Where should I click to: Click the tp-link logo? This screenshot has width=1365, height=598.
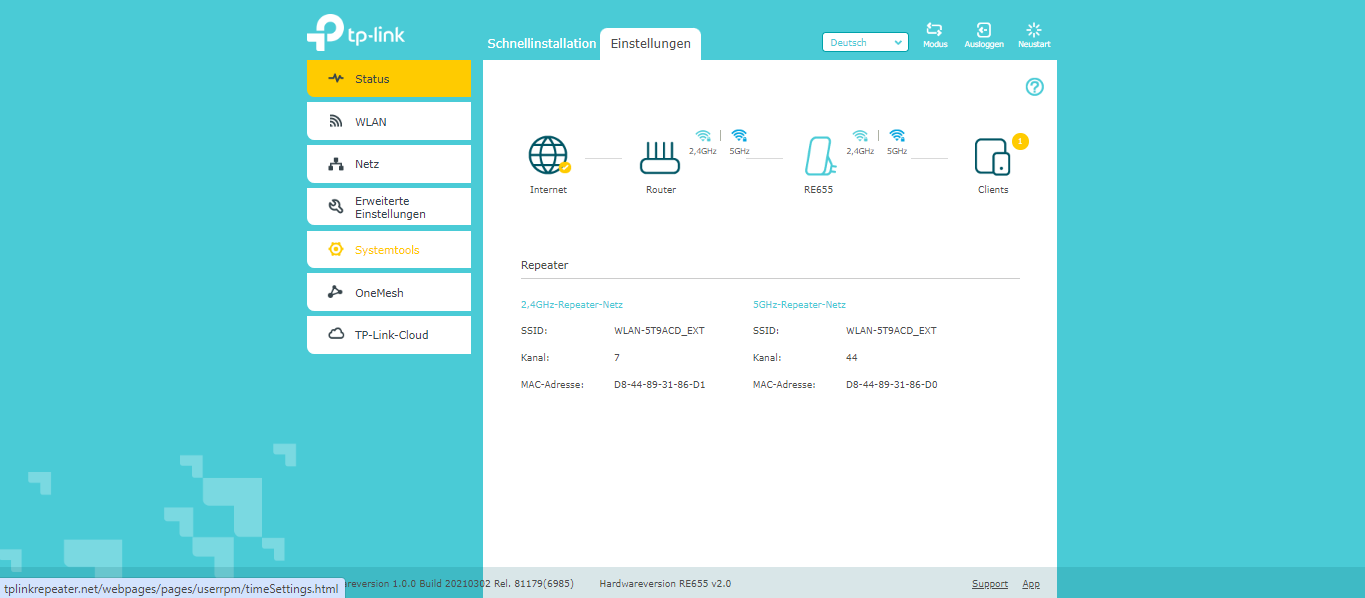(x=356, y=33)
